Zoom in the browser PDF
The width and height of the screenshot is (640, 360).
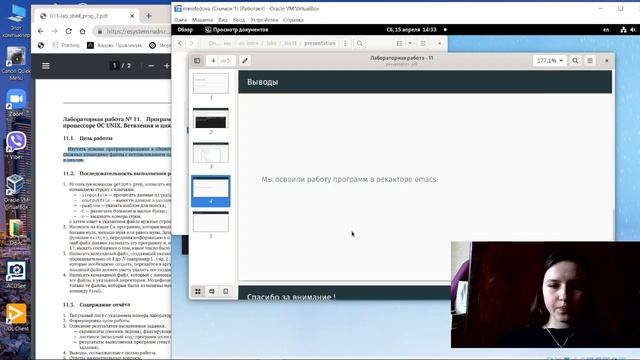click(167, 66)
